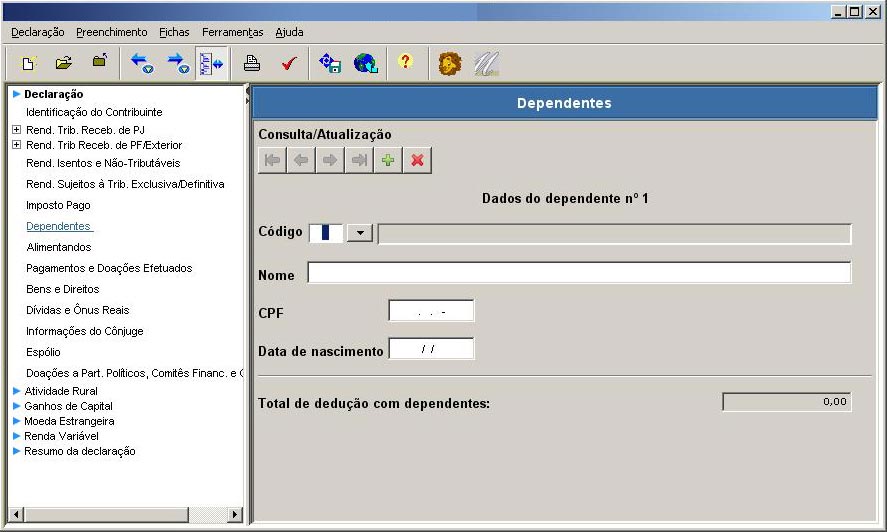Image resolution: width=887 pixels, height=532 pixels.
Task: Click the Nome text field
Action: tap(579, 273)
